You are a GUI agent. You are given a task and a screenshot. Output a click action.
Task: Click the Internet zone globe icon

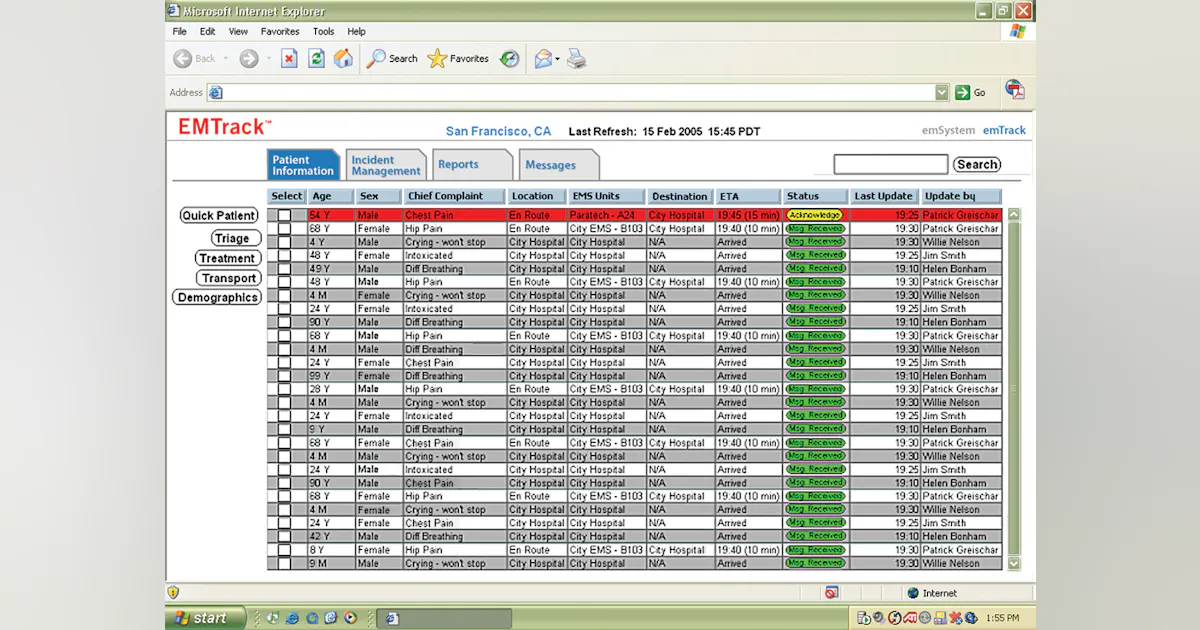tap(912, 593)
